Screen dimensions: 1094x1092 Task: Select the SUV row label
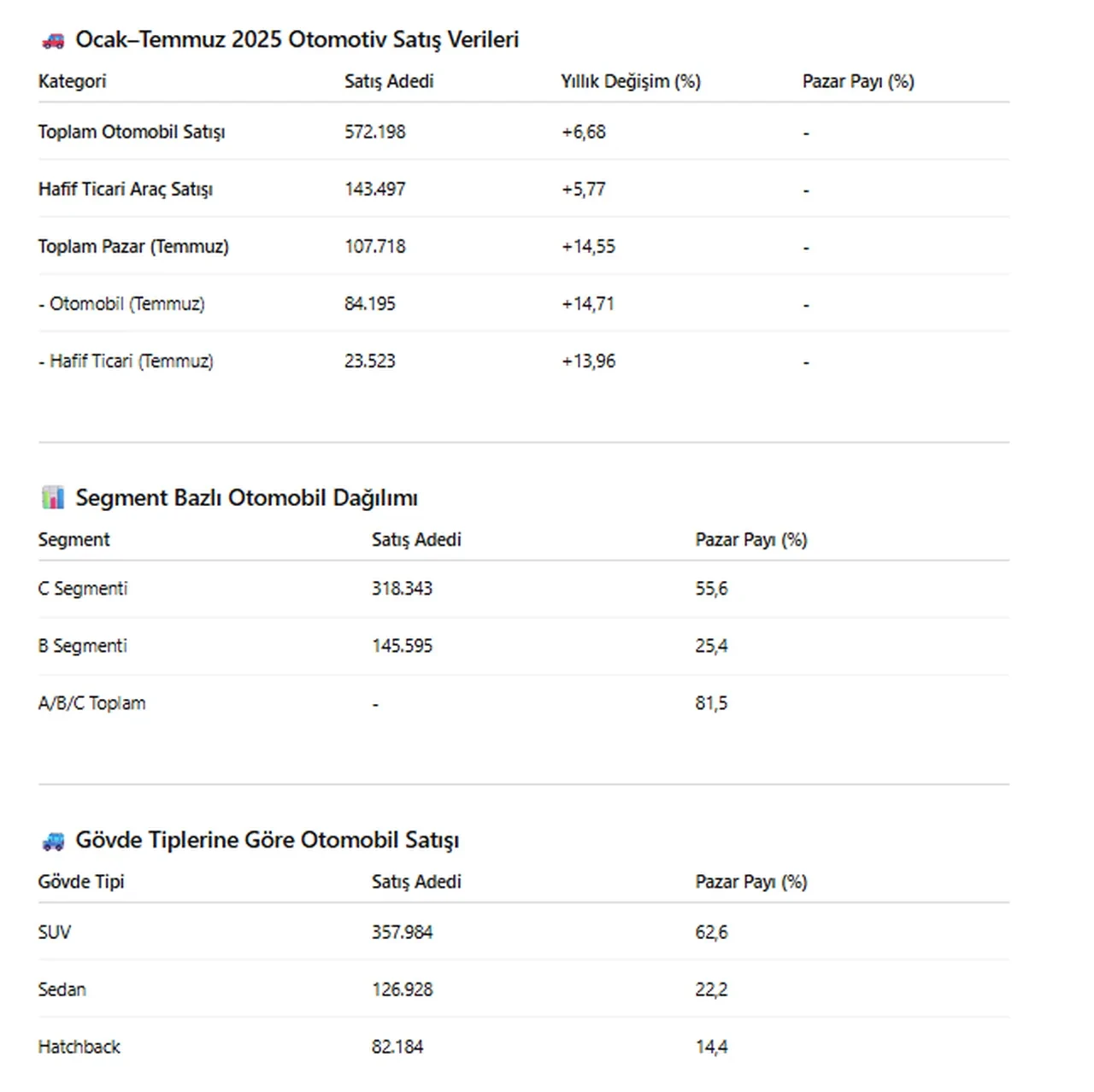click(x=55, y=932)
